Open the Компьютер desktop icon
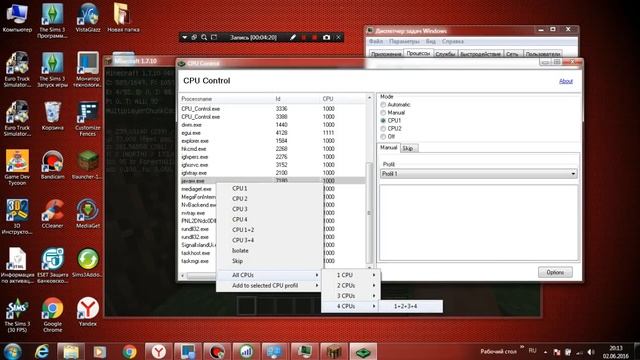Image resolution: width=640 pixels, height=360 pixels. coord(17,18)
